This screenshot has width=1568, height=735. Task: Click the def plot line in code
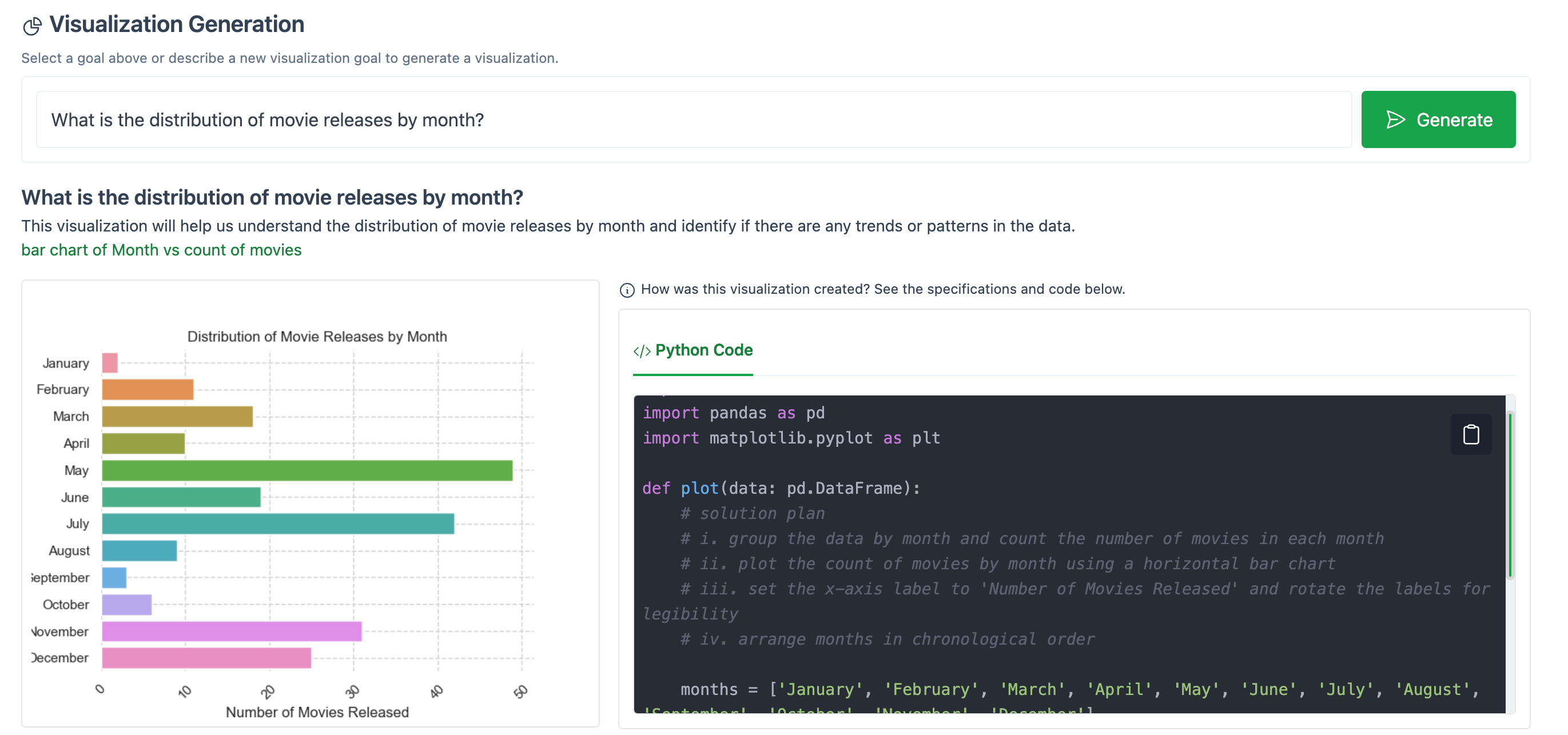pos(781,488)
